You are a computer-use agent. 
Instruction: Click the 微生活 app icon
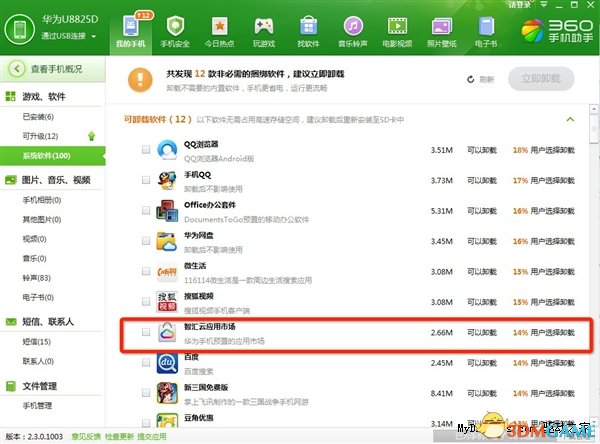click(167, 271)
